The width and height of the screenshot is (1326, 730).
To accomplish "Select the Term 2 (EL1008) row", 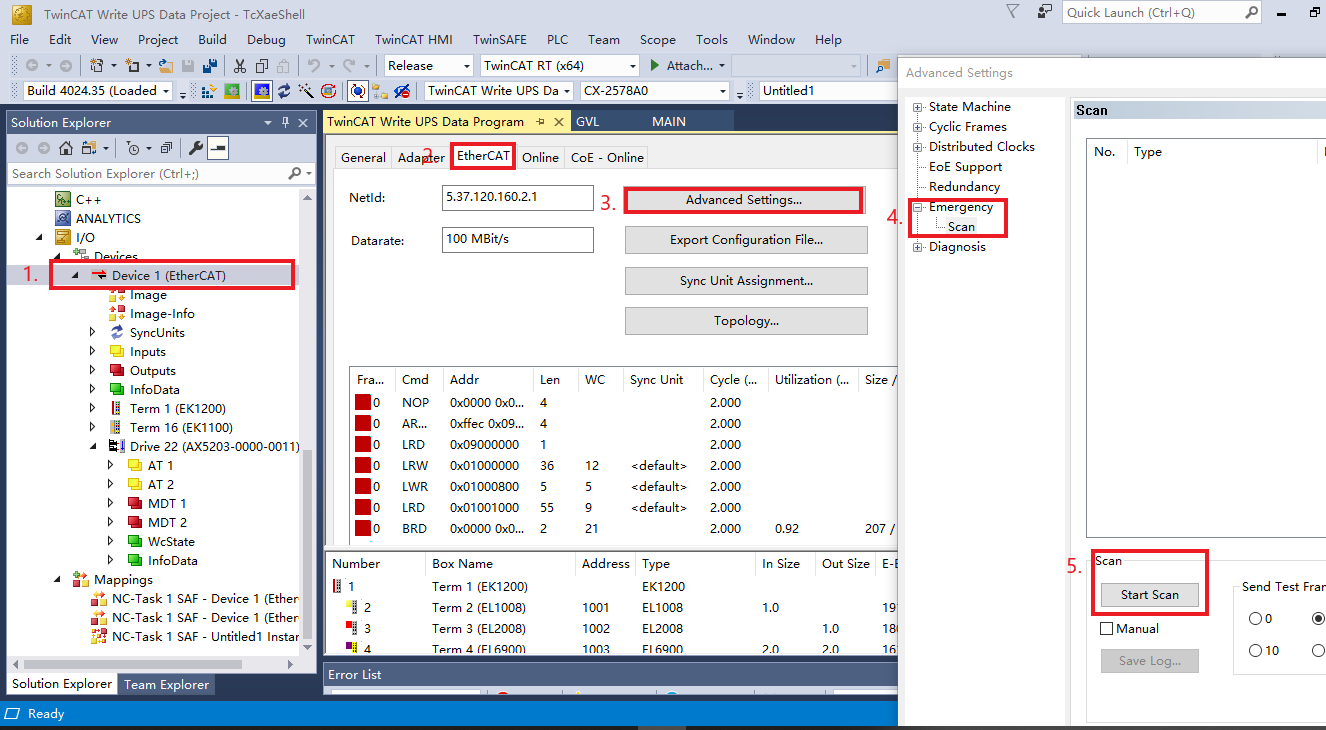I will (610, 608).
